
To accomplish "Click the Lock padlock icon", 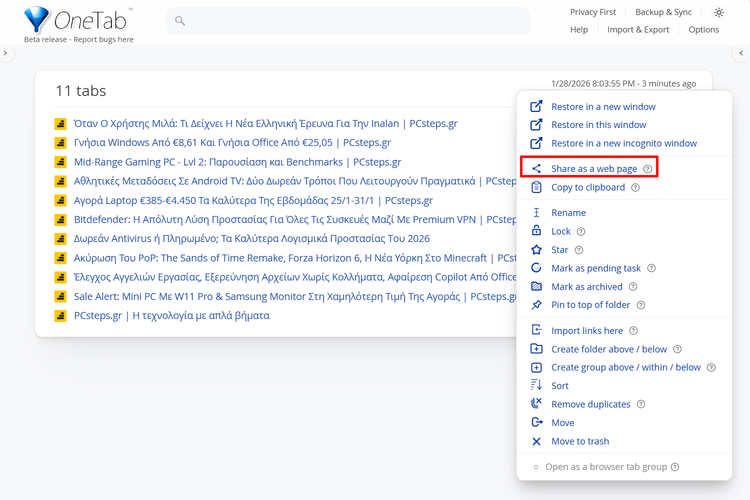I will click(536, 231).
